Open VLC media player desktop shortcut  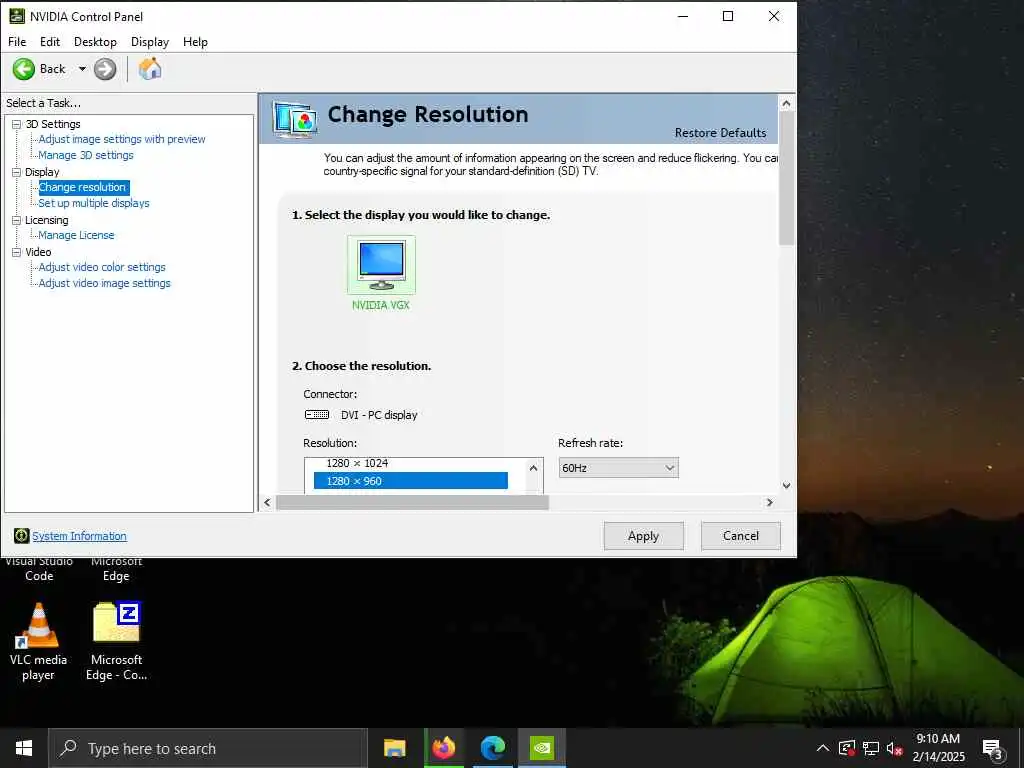[38, 642]
